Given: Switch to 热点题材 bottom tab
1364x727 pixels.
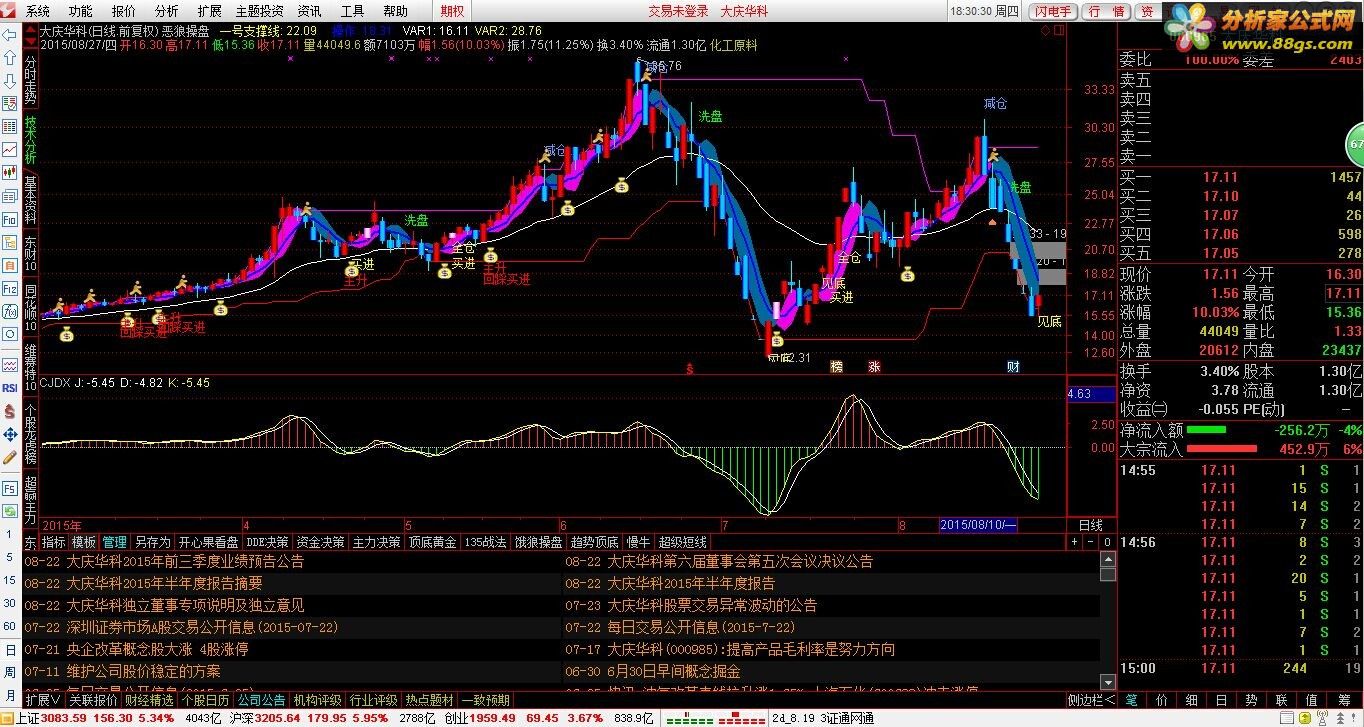Looking at the screenshot, I should click(429, 700).
